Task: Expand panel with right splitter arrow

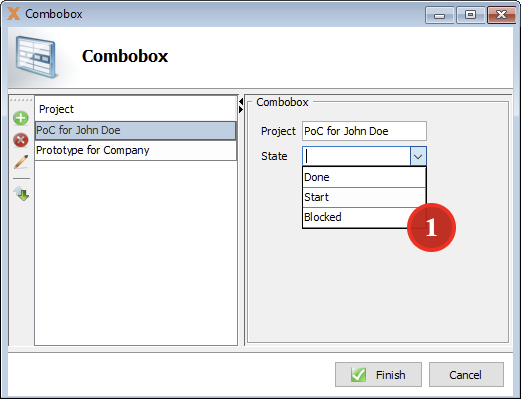Action: 241,109
